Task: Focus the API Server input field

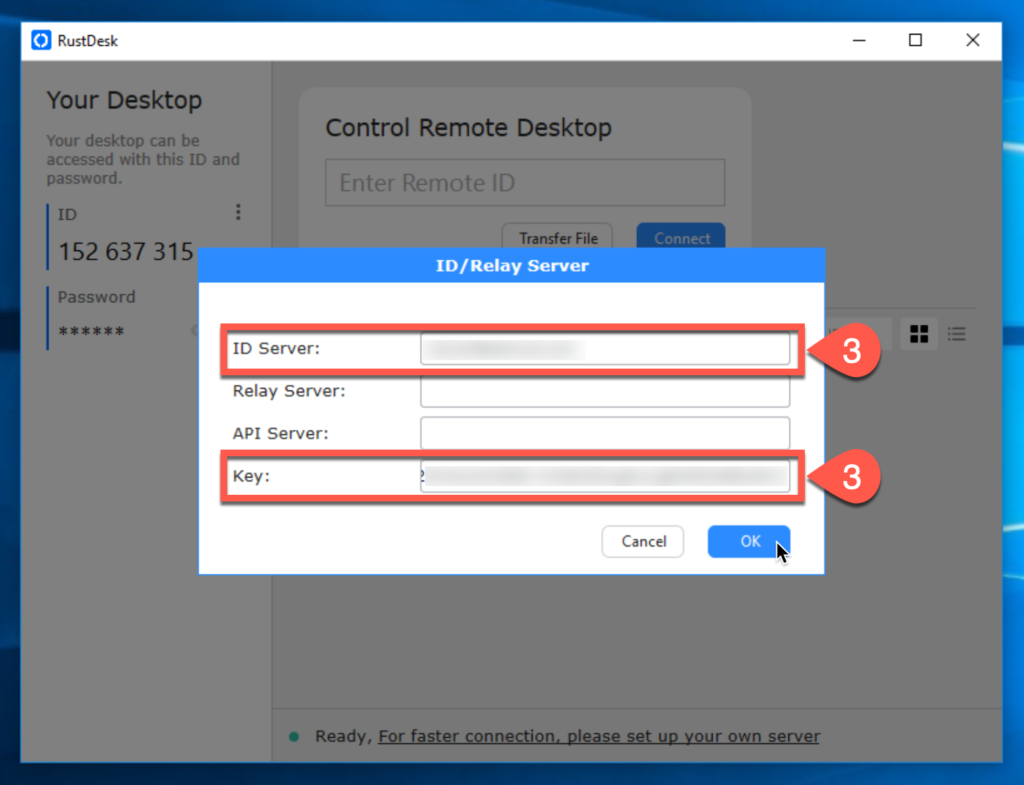Action: [x=605, y=434]
